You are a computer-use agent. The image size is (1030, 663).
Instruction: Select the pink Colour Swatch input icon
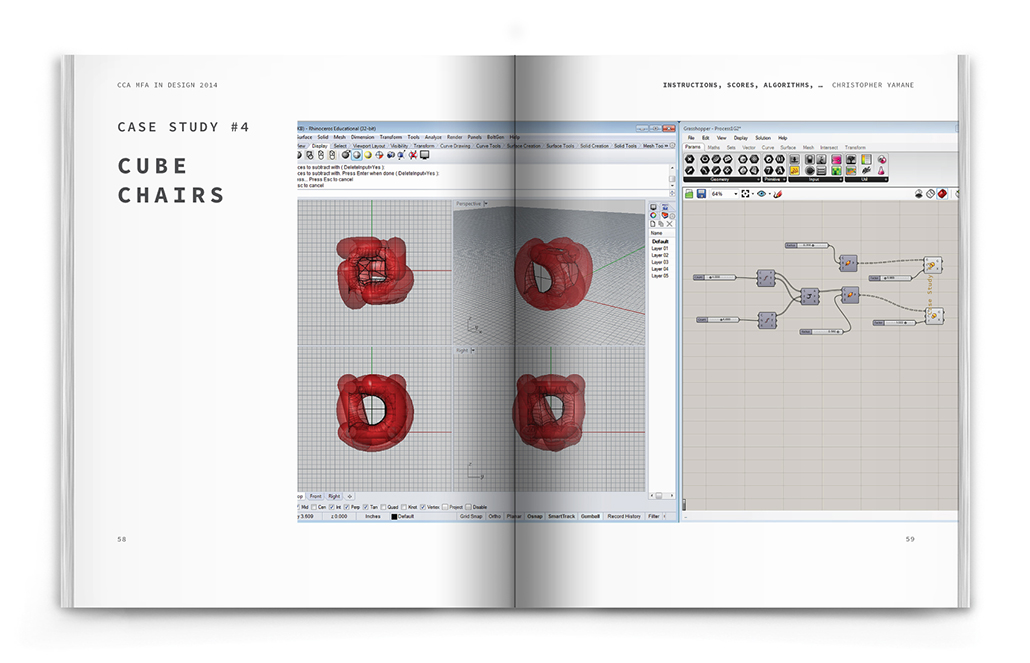click(836, 160)
